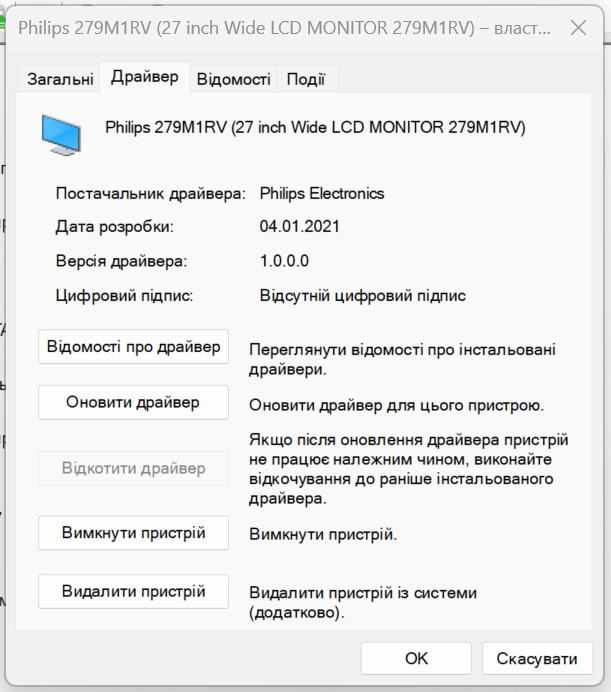The height and width of the screenshot is (692, 611).
Task: Switch to the Загальні tab
Action: tap(60, 78)
